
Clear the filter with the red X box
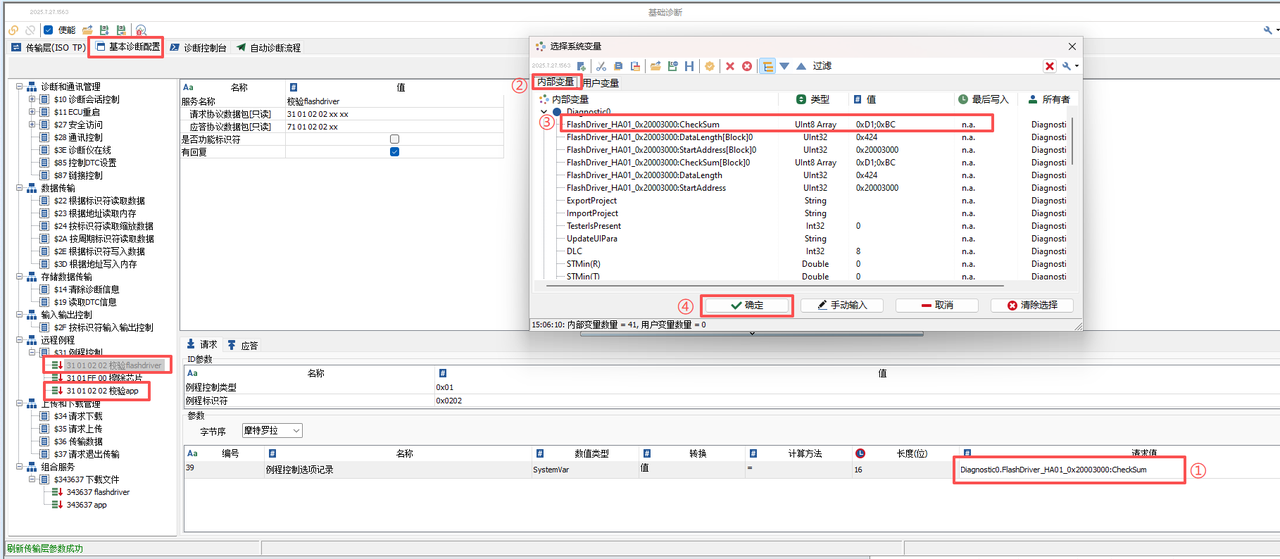click(x=1050, y=66)
